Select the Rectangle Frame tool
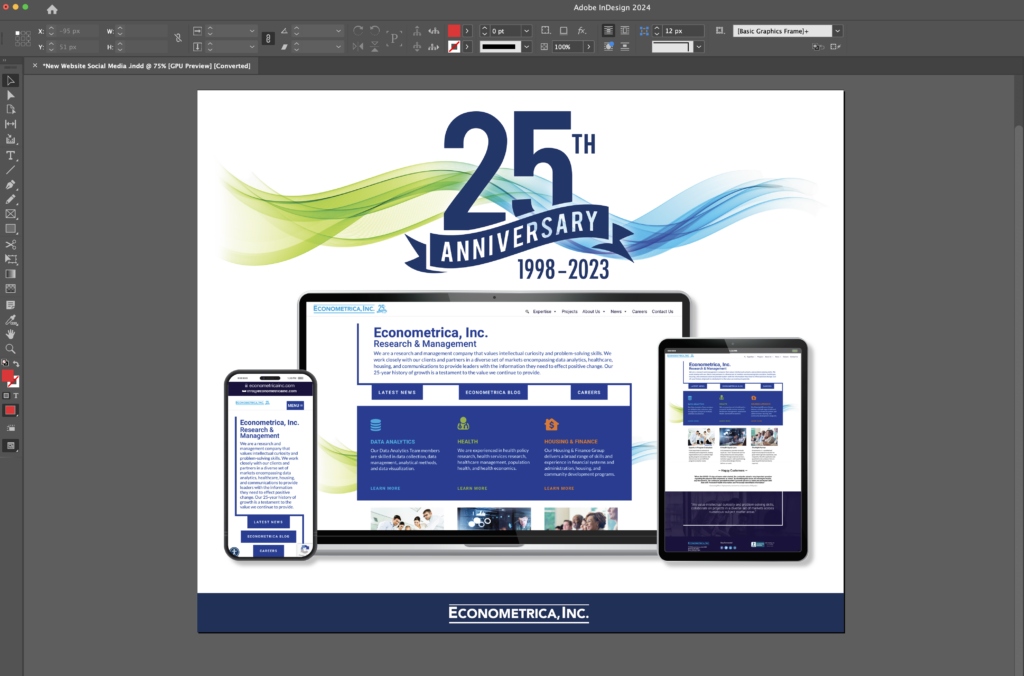Image resolution: width=1024 pixels, height=676 pixels. (x=10, y=214)
